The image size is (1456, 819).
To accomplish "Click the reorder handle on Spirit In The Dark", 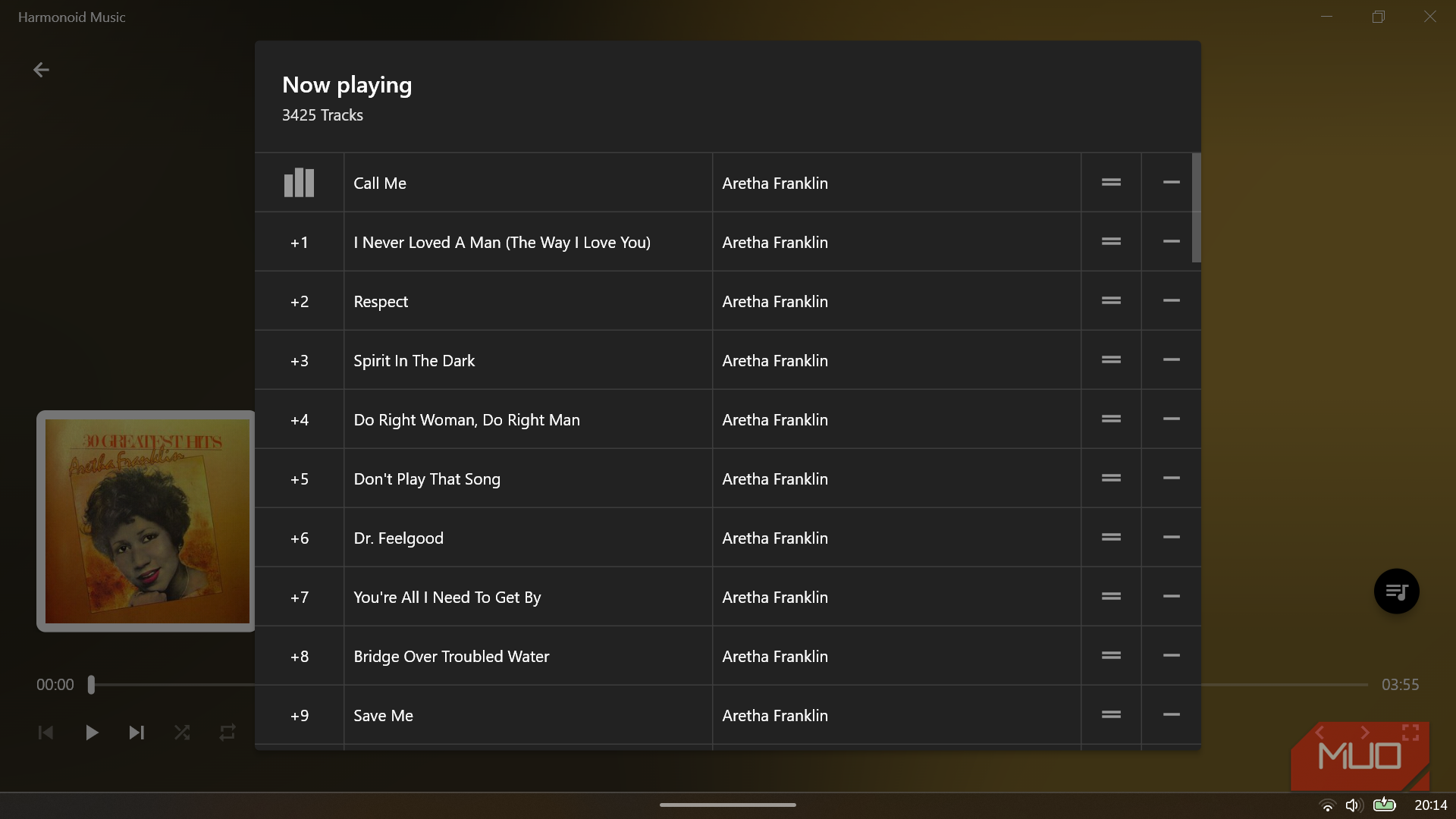I will pyautogui.click(x=1111, y=359).
